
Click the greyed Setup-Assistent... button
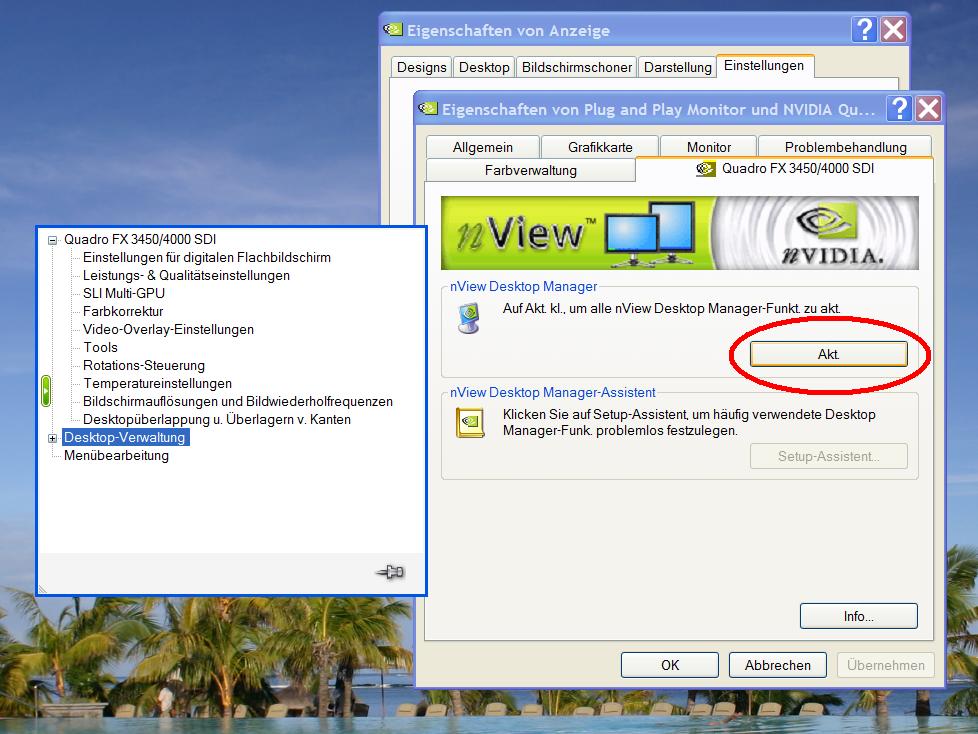pos(828,456)
